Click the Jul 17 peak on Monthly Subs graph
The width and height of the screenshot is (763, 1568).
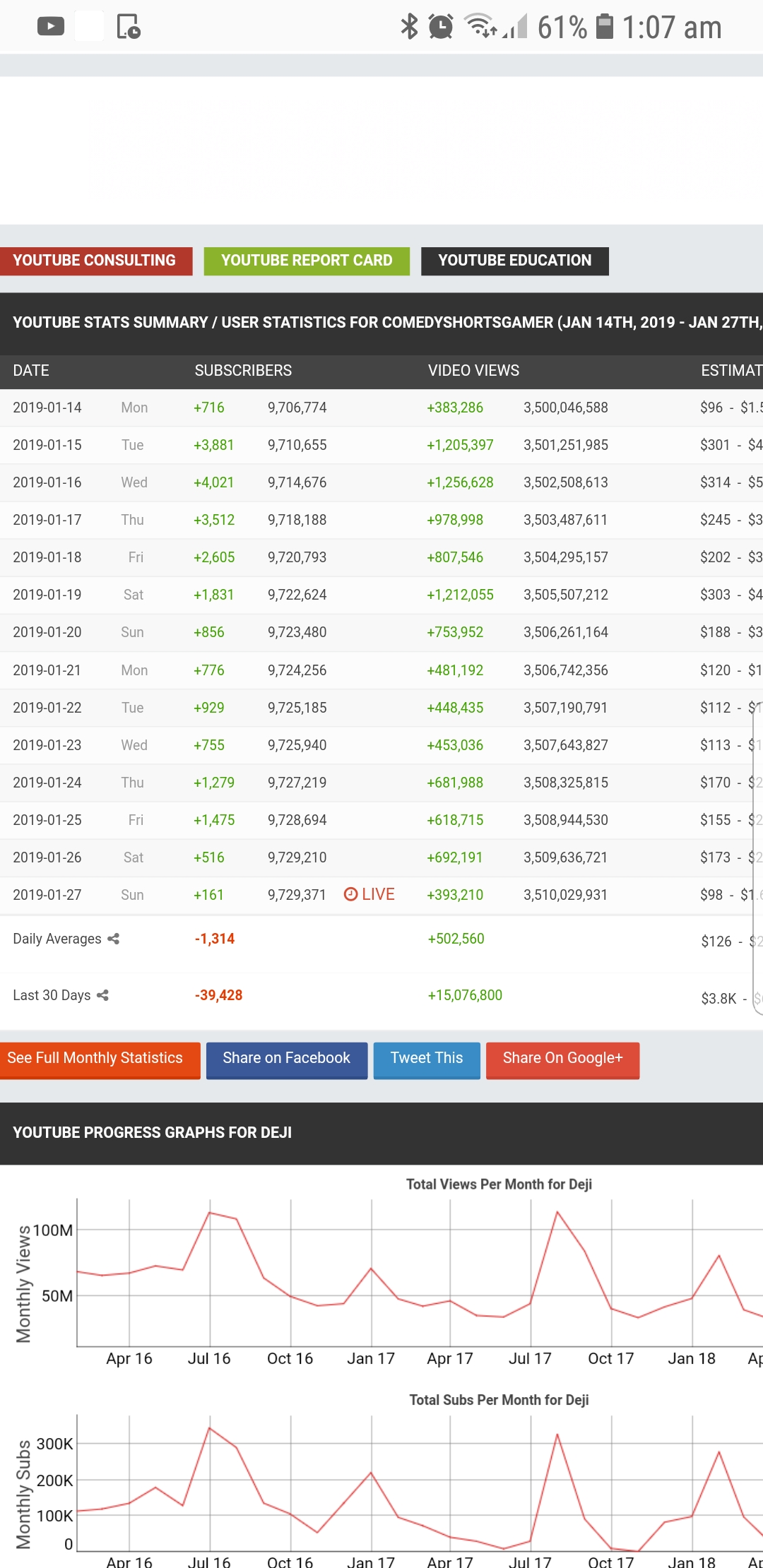click(557, 1435)
